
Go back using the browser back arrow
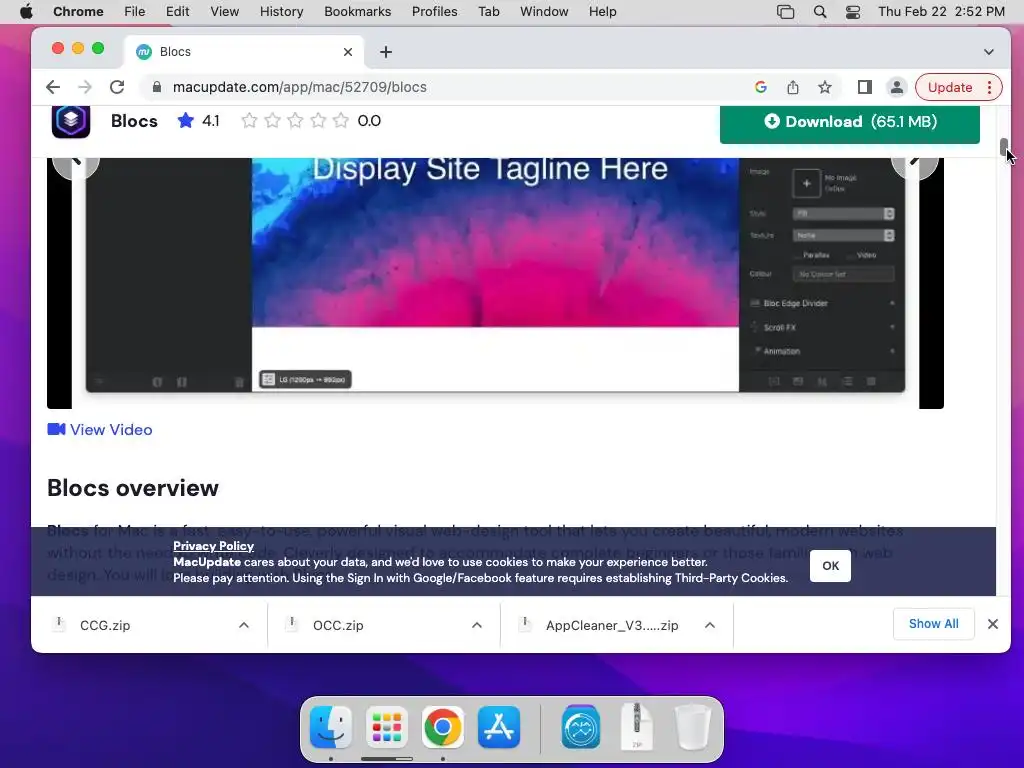pyautogui.click(x=53, y=87)
